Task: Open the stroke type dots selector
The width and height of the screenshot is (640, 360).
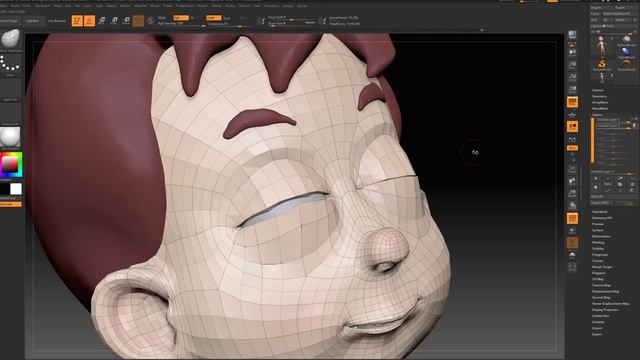Action: [x=11, y=64]
